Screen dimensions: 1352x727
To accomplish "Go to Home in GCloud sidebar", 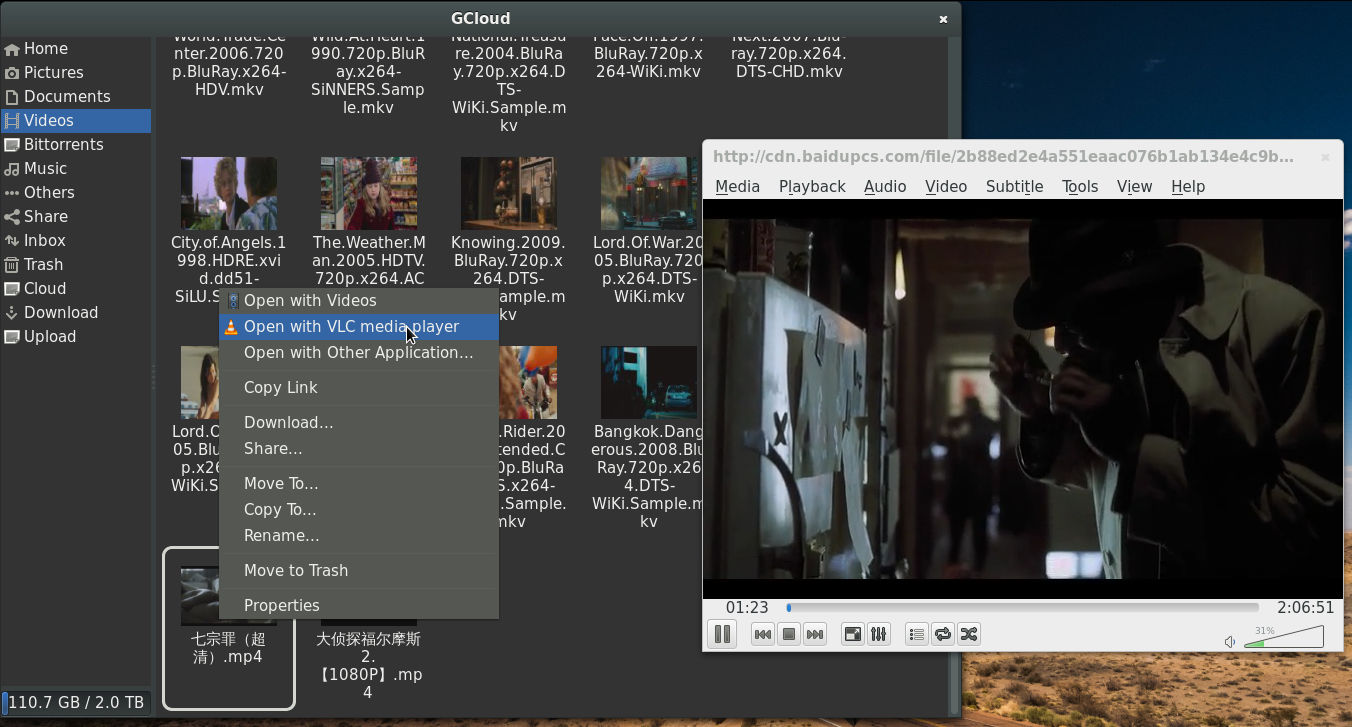I will (x=76, y=48).
